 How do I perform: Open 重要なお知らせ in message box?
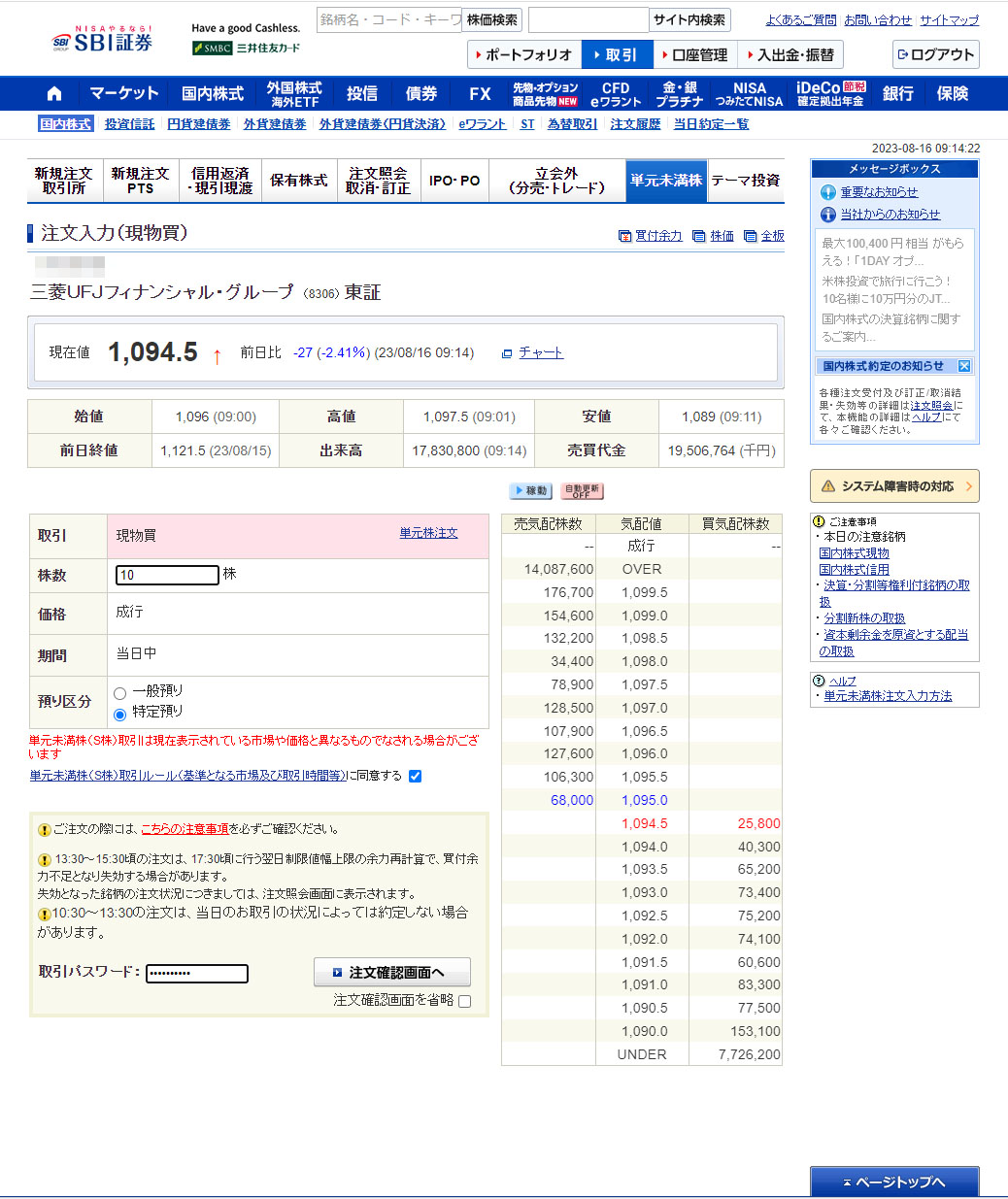(x=878, y=192)
